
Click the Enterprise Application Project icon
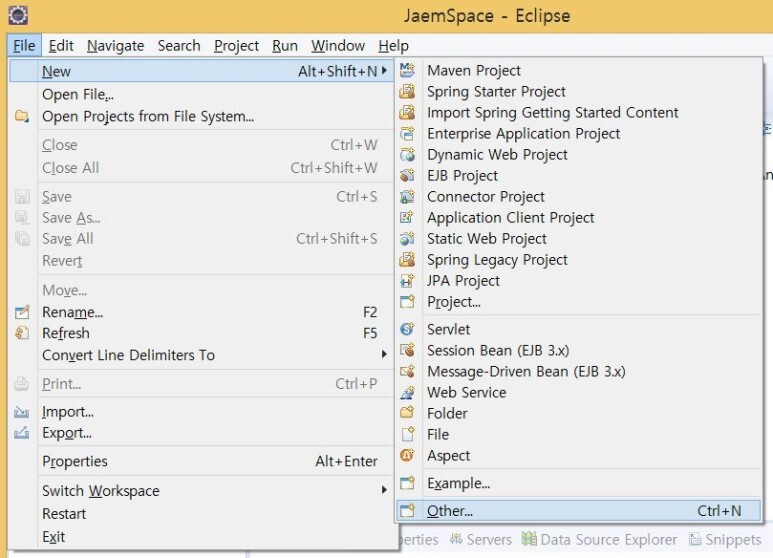click(x=407, y=134)
